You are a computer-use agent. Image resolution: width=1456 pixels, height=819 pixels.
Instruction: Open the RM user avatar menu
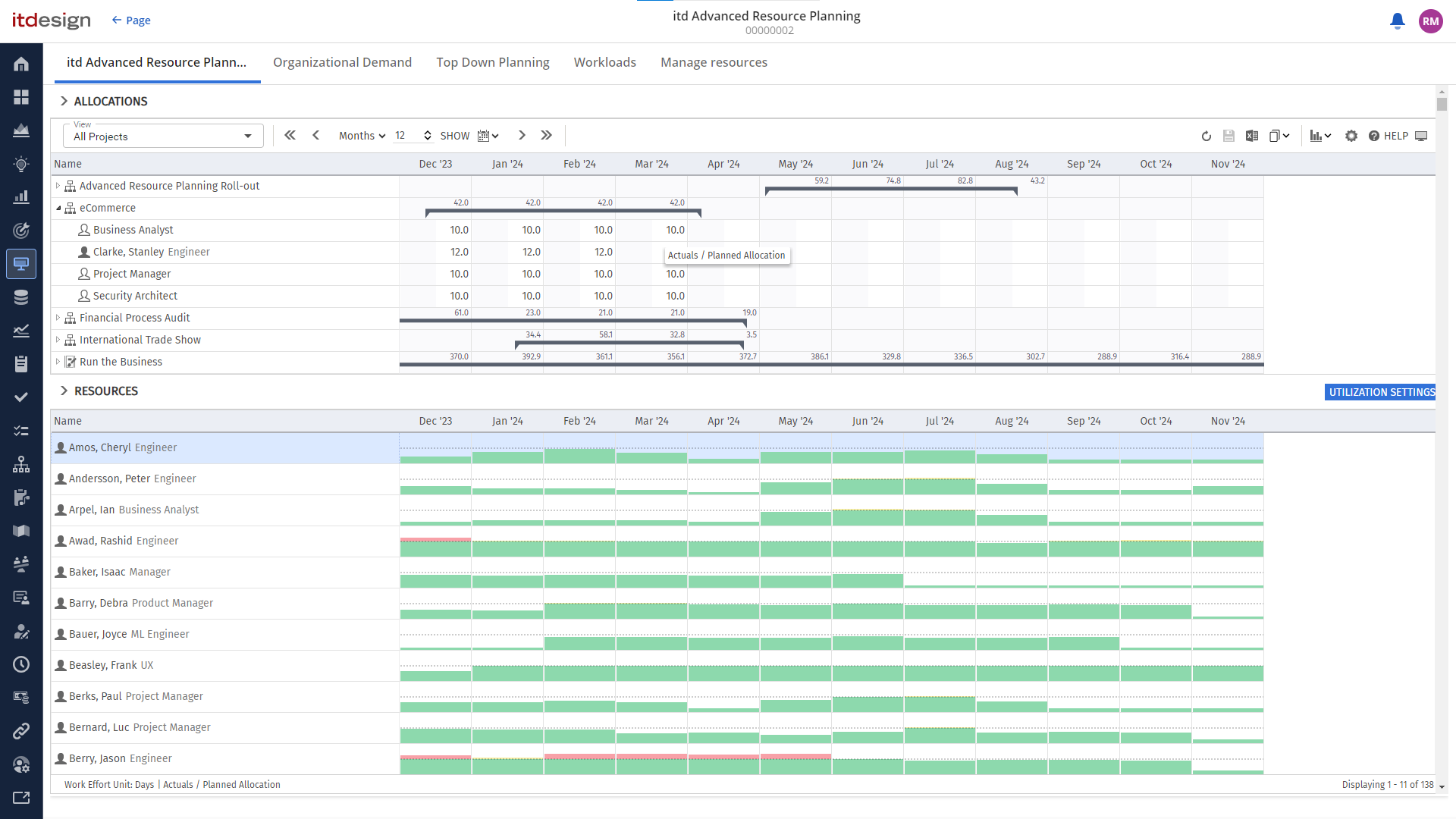1431,21
